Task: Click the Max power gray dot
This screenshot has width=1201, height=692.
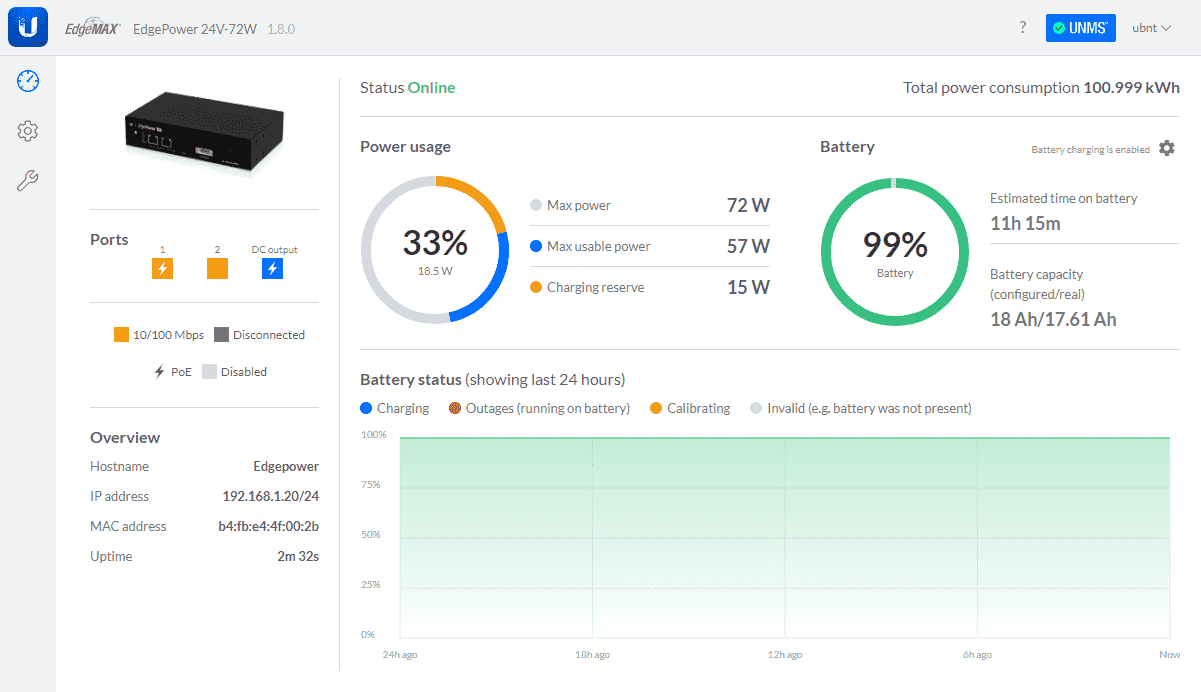Action: click(535, 206)
